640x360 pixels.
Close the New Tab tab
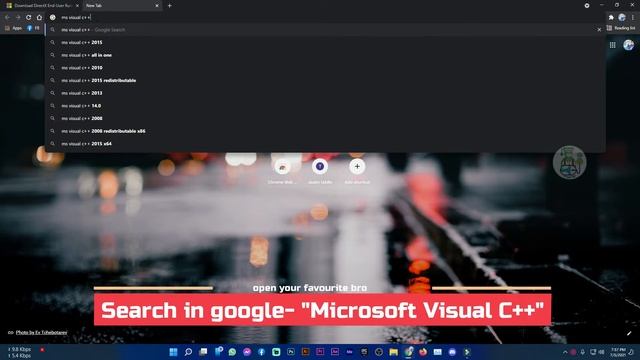click(x=157, y=6)
